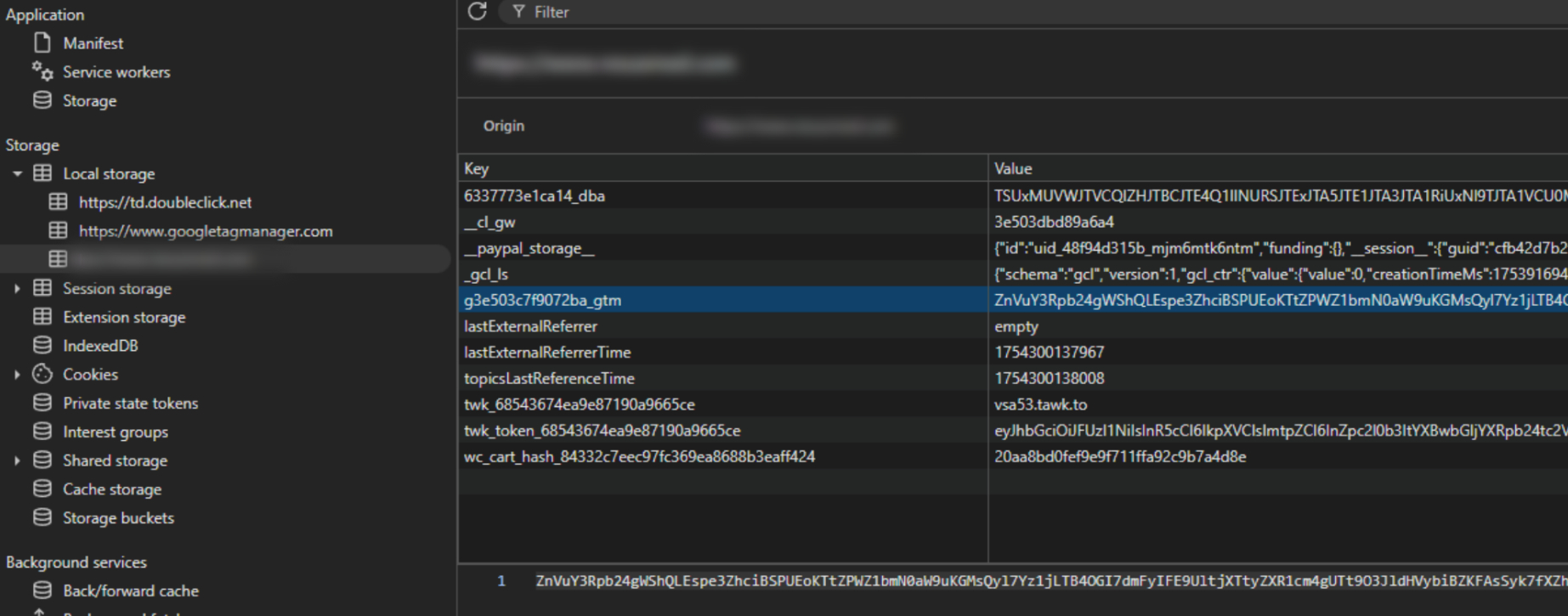
Task: Click the Cookies icon in sidebar
Action: [x=42, y=374]
